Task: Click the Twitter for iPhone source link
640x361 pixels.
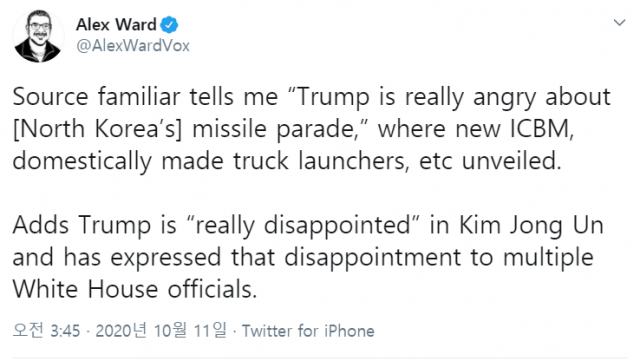Action: (308, 331)
